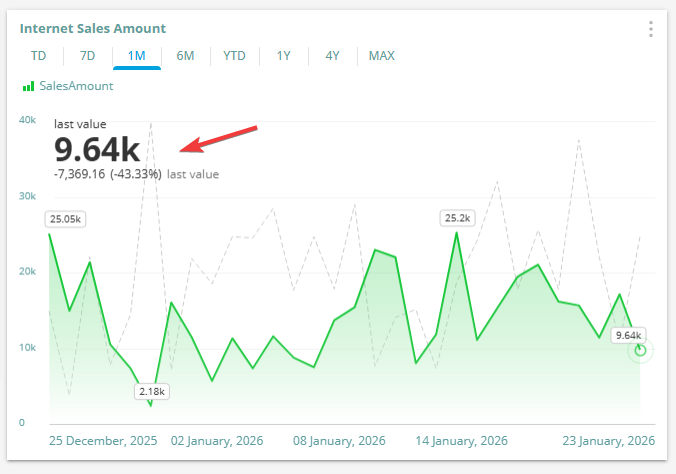Screen dimensions: 676x474
Task: Select the TD time range tab
Action: 38,56
